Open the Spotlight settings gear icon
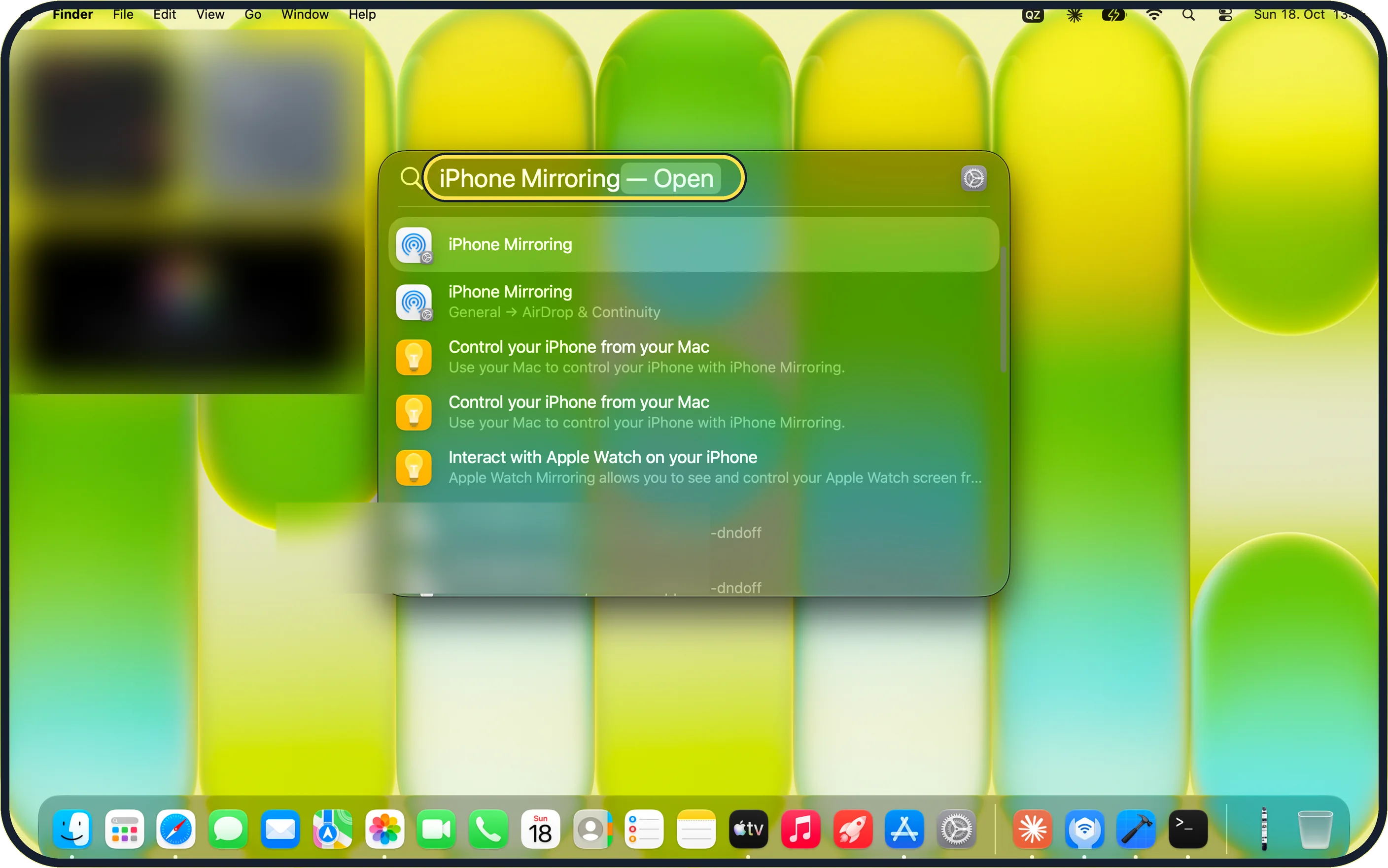Screen dimensions: 1388x868 coord(973,178)
